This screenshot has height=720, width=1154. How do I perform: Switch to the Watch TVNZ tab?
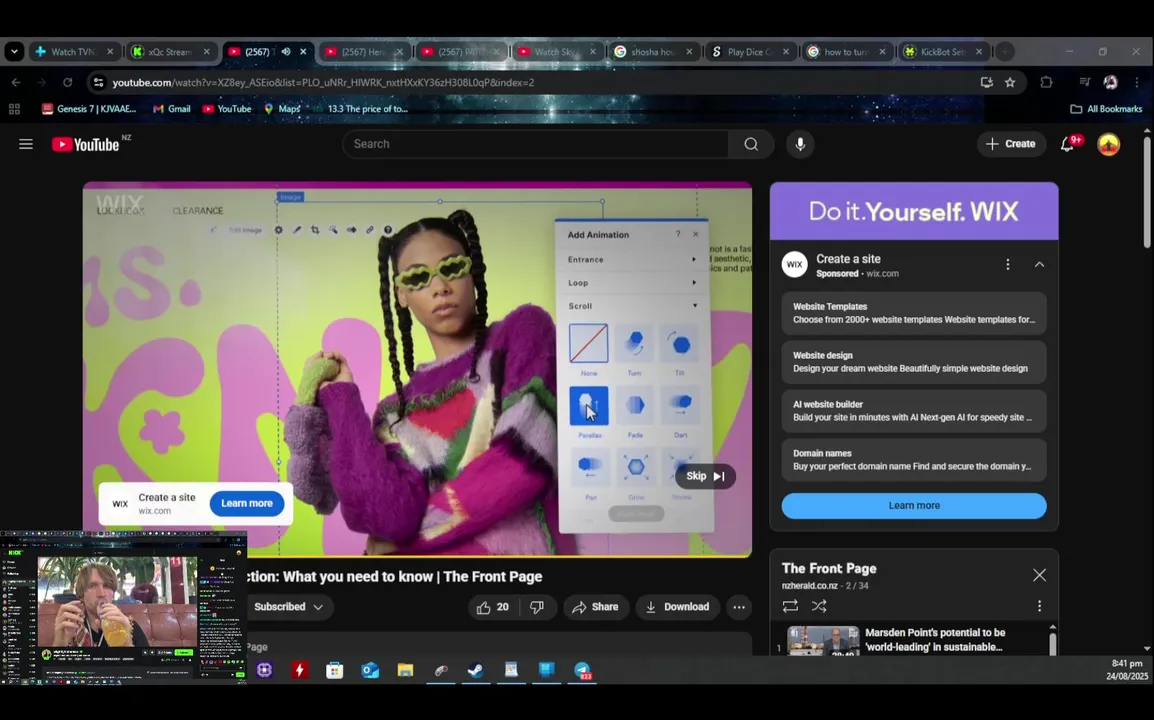(74, 52)
